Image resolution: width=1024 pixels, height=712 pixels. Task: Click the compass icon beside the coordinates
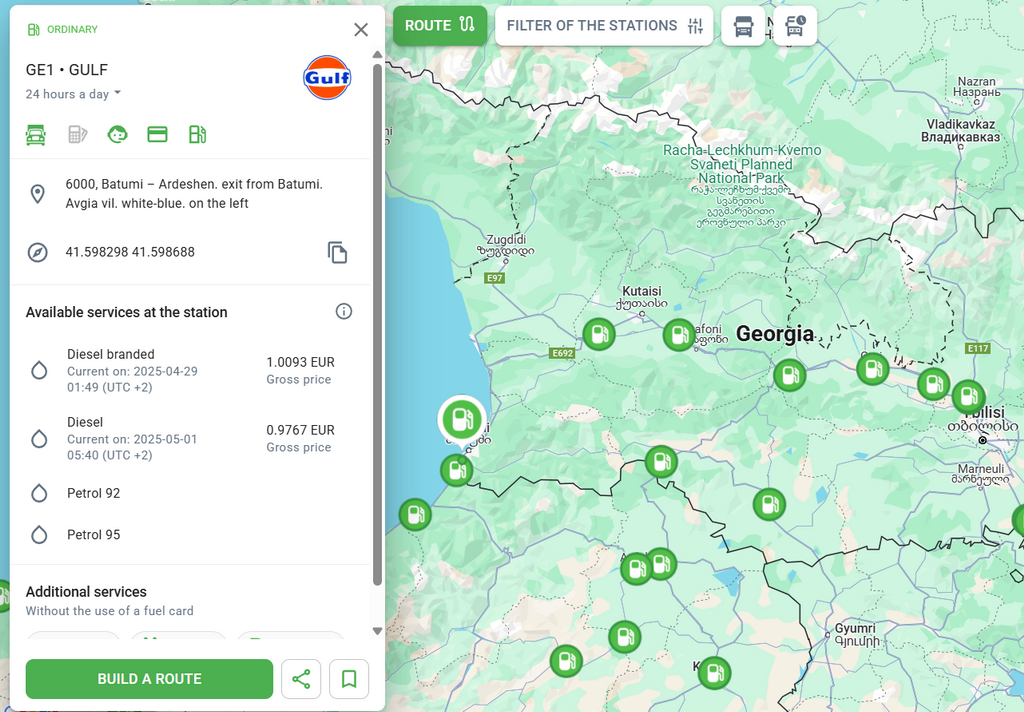(38, 252)
